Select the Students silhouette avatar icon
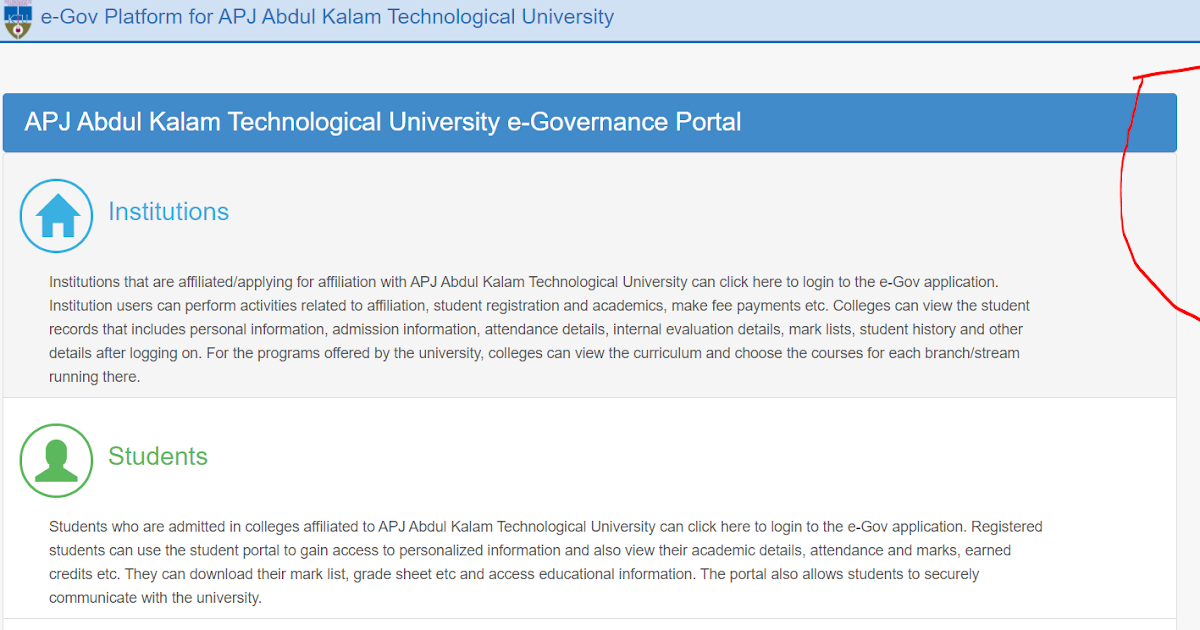The height and width of the screenshot is (630, 1200). [x=56, y=460]
